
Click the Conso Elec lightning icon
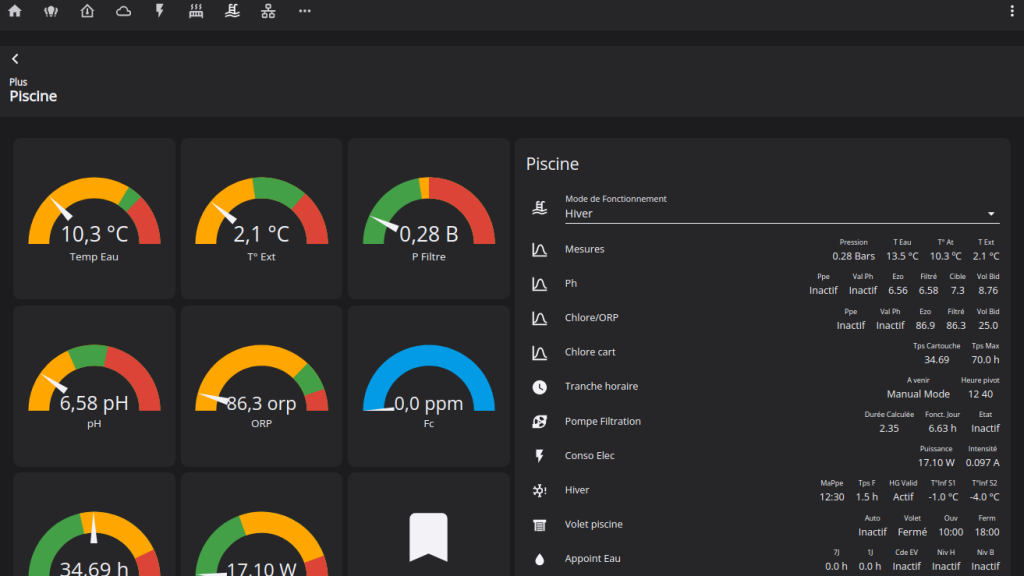(x=539, y=456)
